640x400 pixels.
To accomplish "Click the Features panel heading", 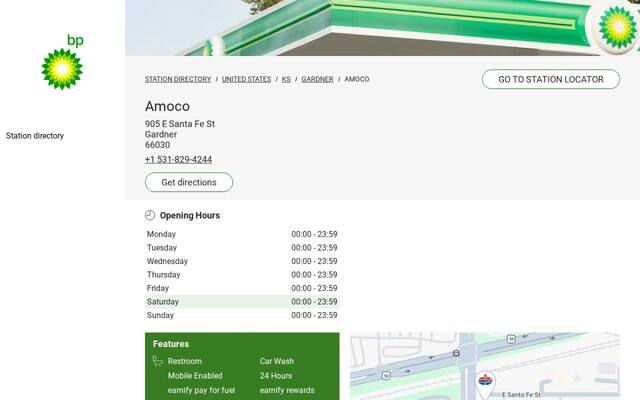I will point(171,344).
